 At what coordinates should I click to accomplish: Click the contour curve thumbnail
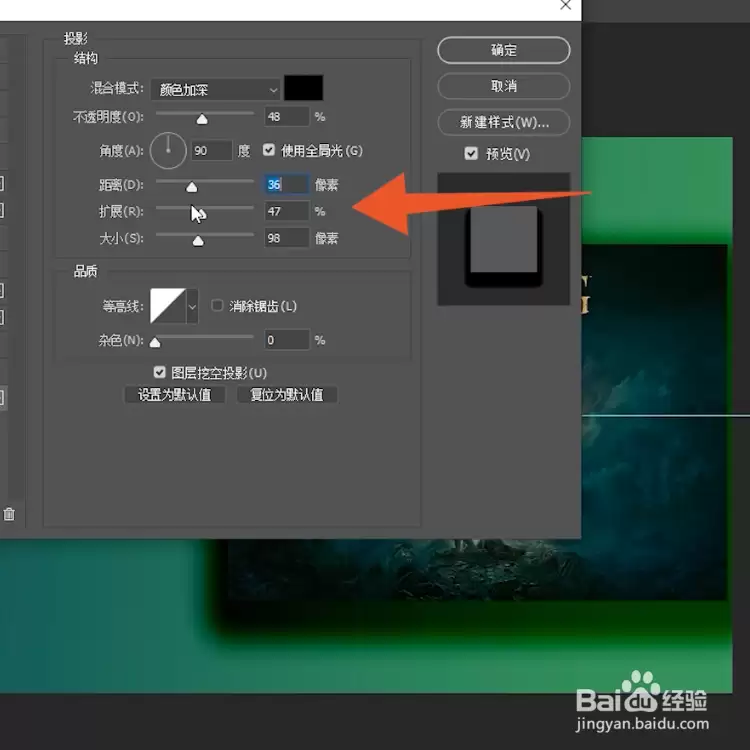[x=168, y=306]
